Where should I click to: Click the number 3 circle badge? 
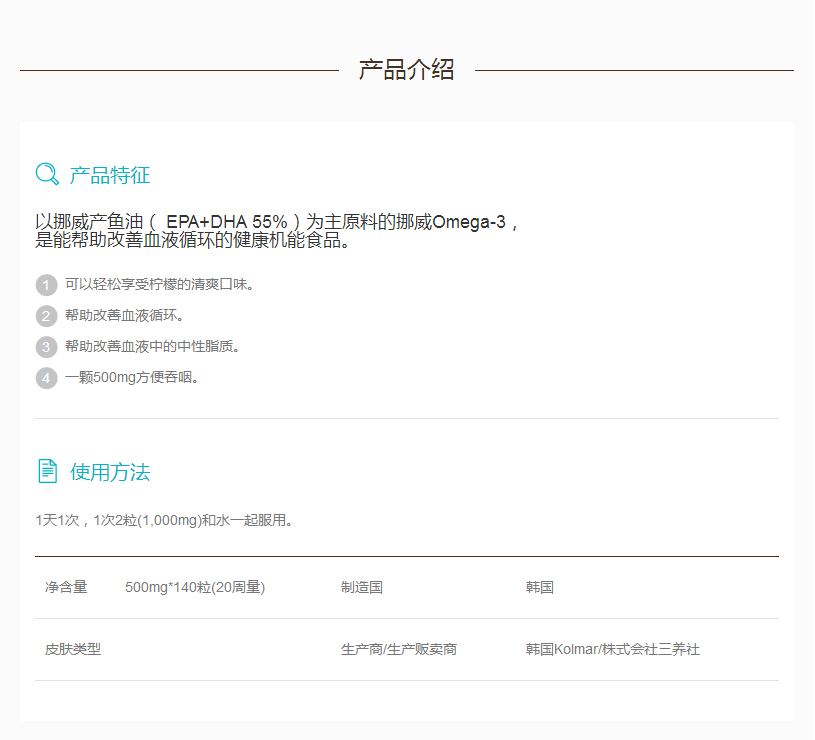[46, 347]
